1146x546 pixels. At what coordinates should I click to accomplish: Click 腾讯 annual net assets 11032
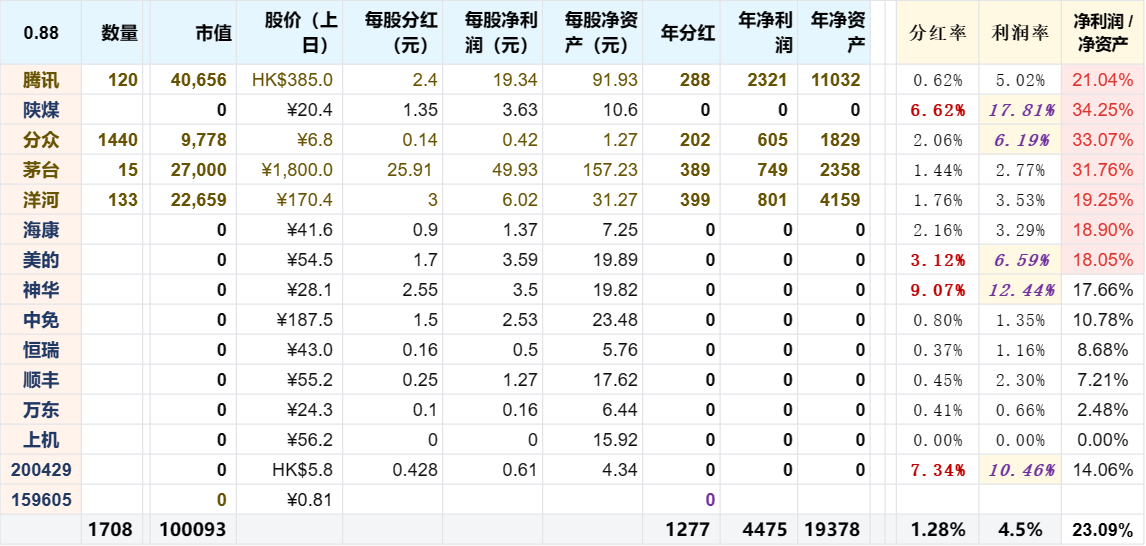coord(836,80)
